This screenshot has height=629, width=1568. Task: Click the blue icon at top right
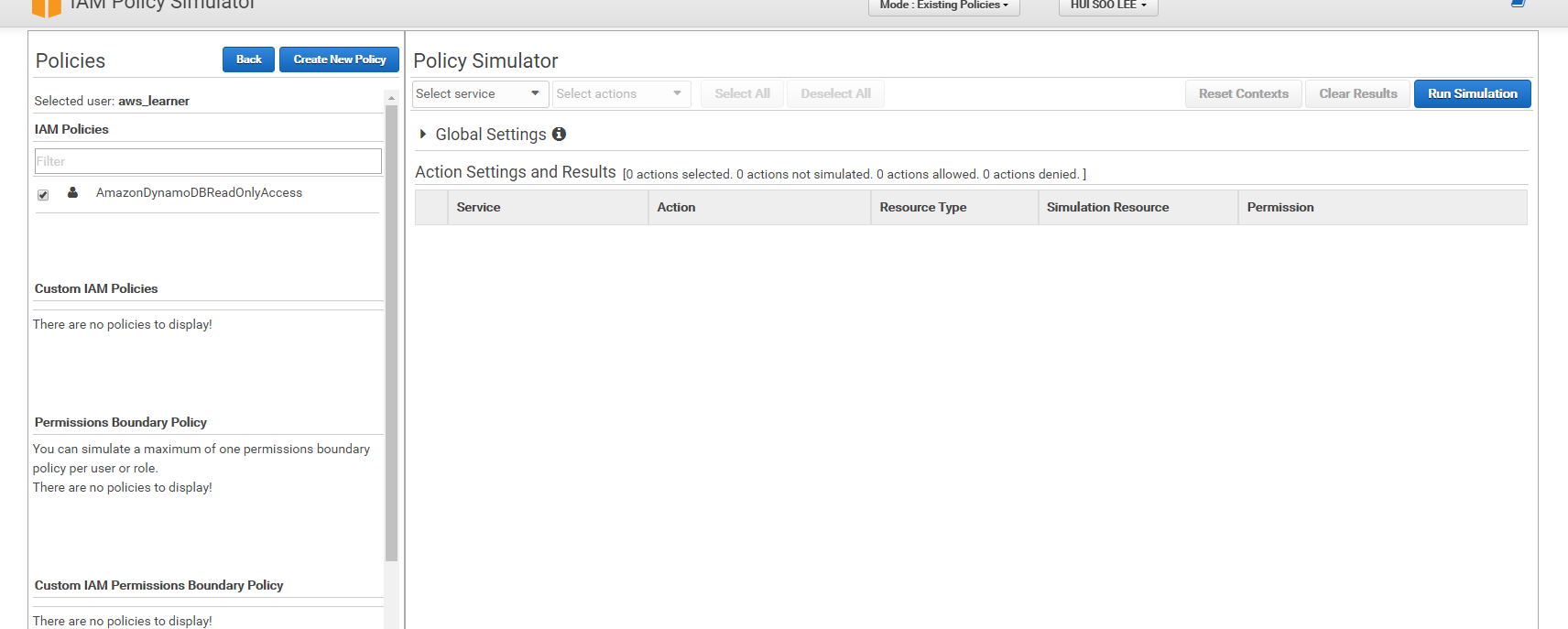tap(1518, 4)
